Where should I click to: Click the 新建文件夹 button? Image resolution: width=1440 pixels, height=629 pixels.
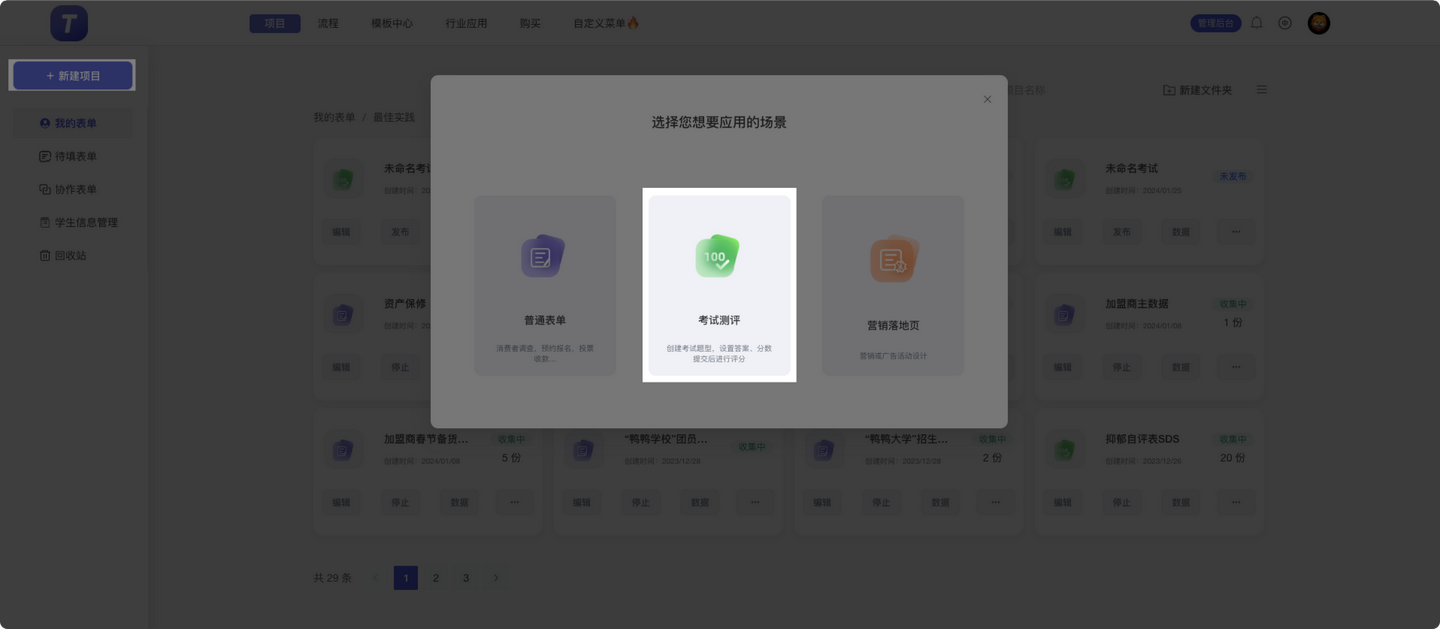coord(1197,90)
